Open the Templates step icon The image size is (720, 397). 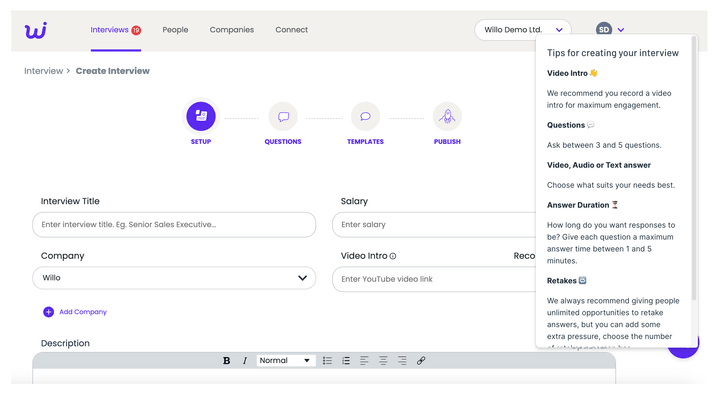[x=366, y=117]
